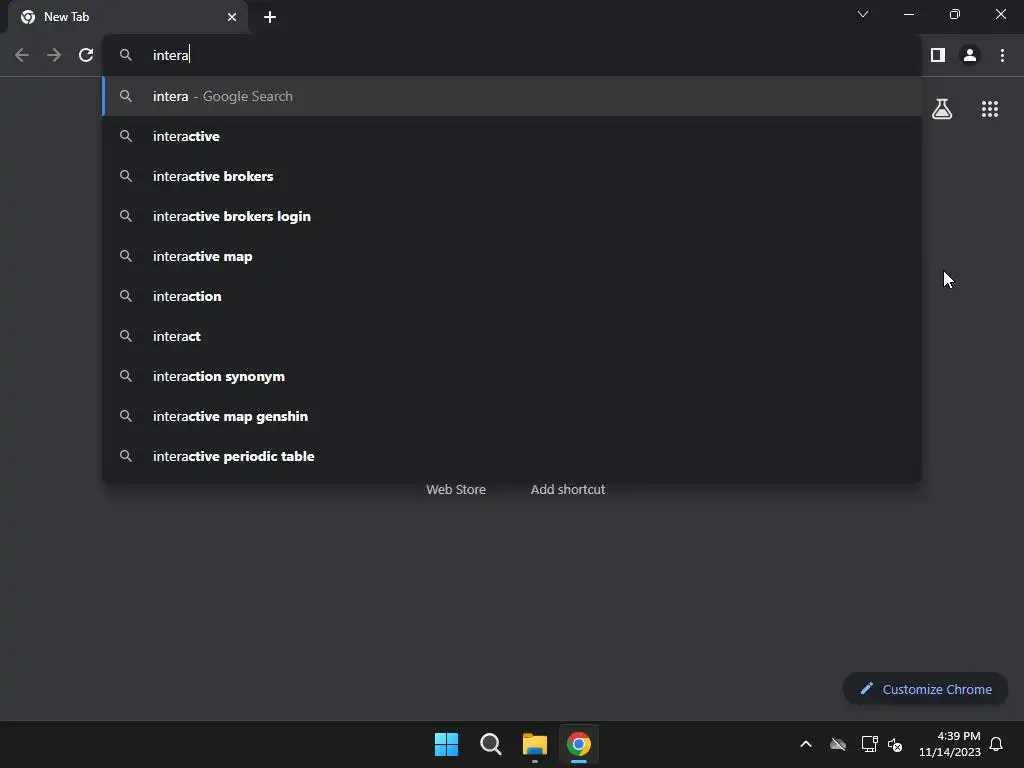Select the 'interact' suggestion
The width and height of the screenshot is (1024, 768).
pyautogui.click(x=512, y=336)
